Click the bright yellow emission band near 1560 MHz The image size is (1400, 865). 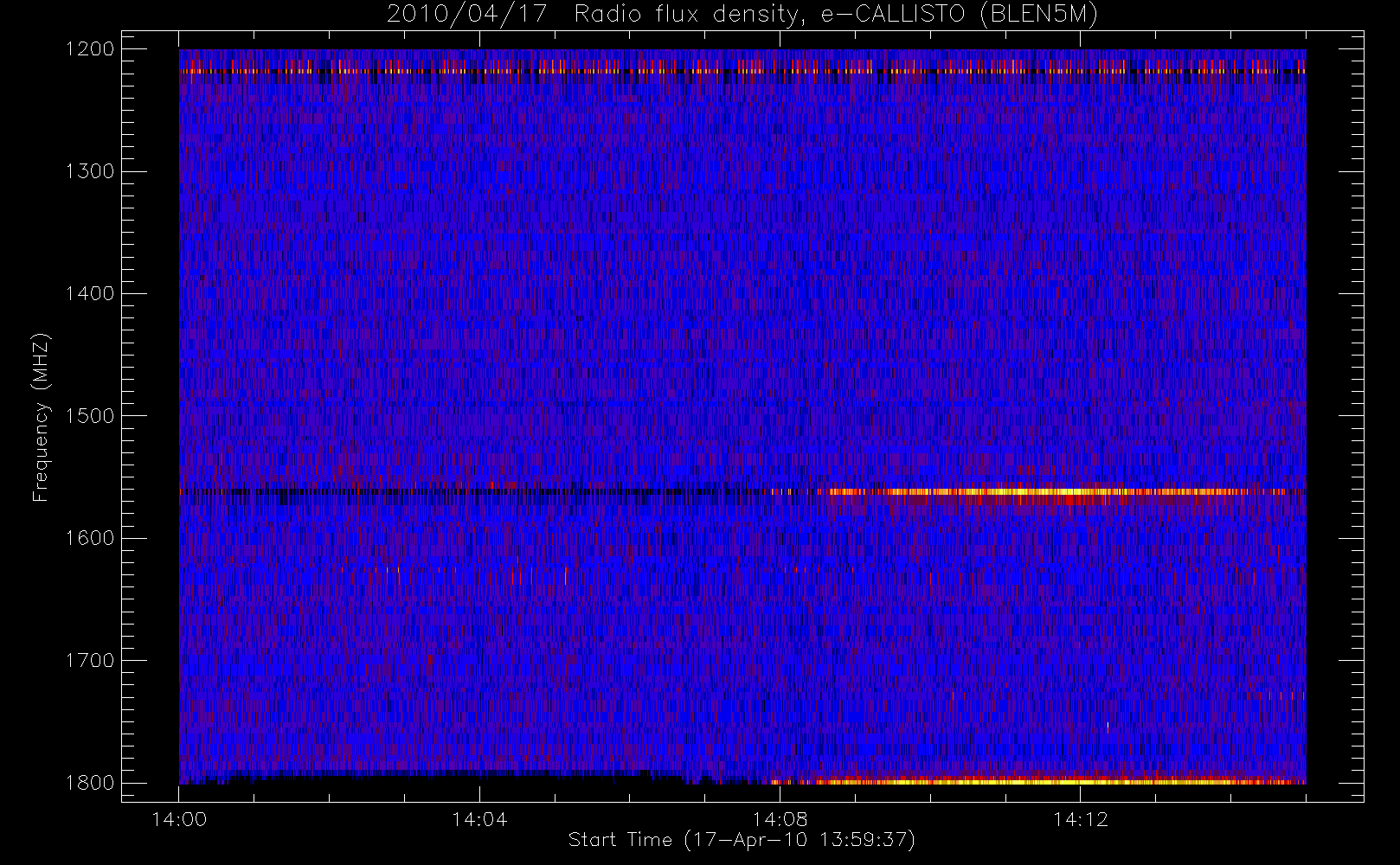(1038, 491)
